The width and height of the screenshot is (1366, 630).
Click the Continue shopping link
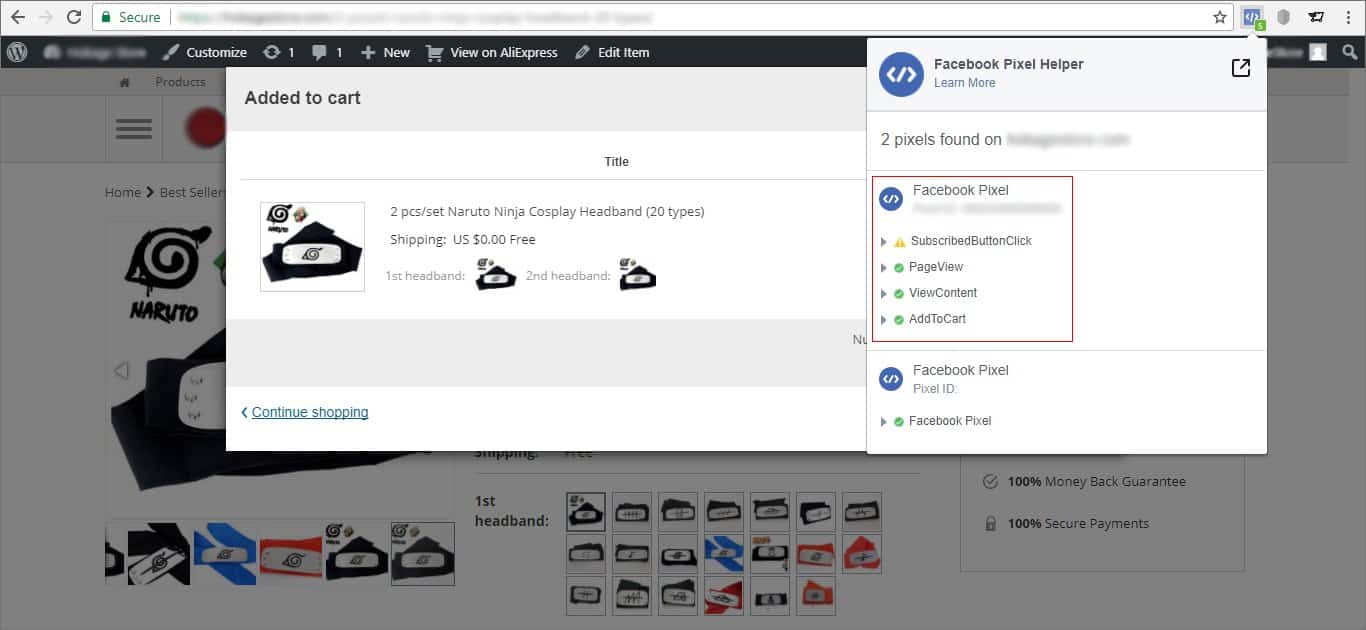310,412
